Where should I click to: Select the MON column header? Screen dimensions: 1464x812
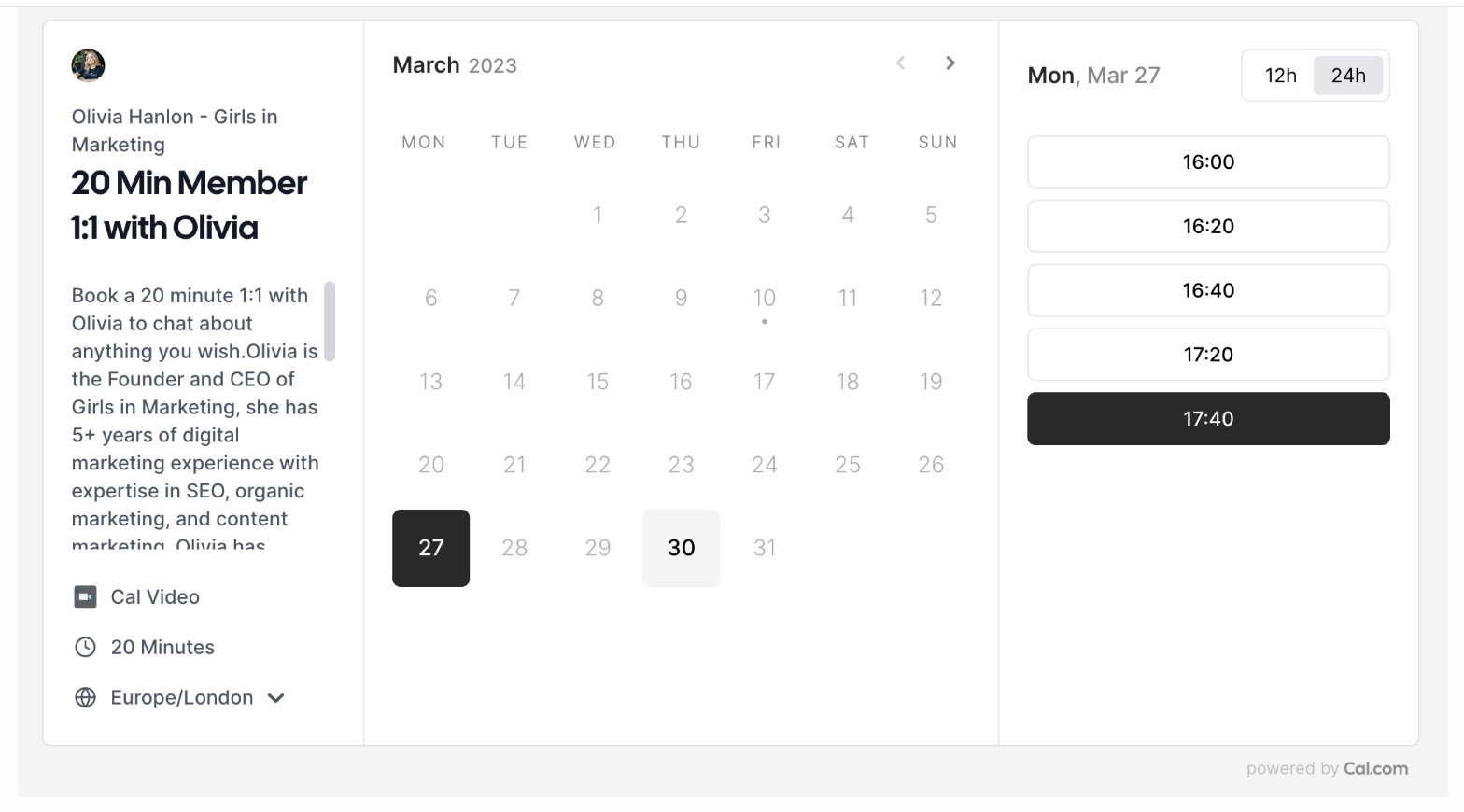coord(424,142)
